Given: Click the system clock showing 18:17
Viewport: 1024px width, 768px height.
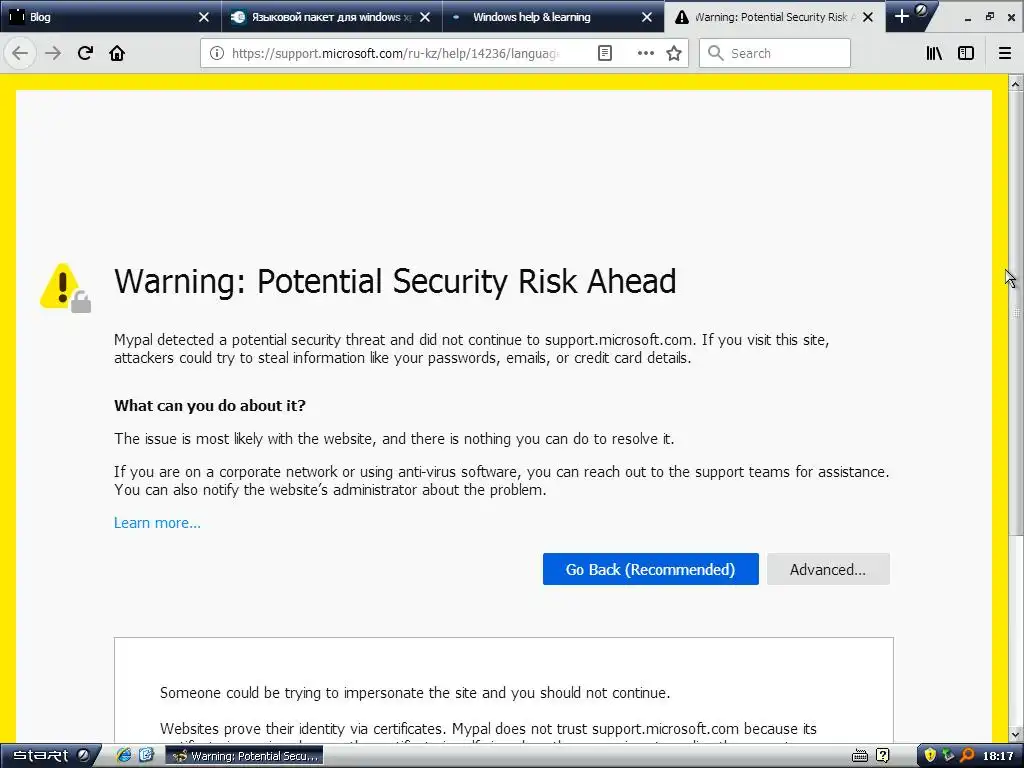Looking at the screenshot, I should 998,756.
